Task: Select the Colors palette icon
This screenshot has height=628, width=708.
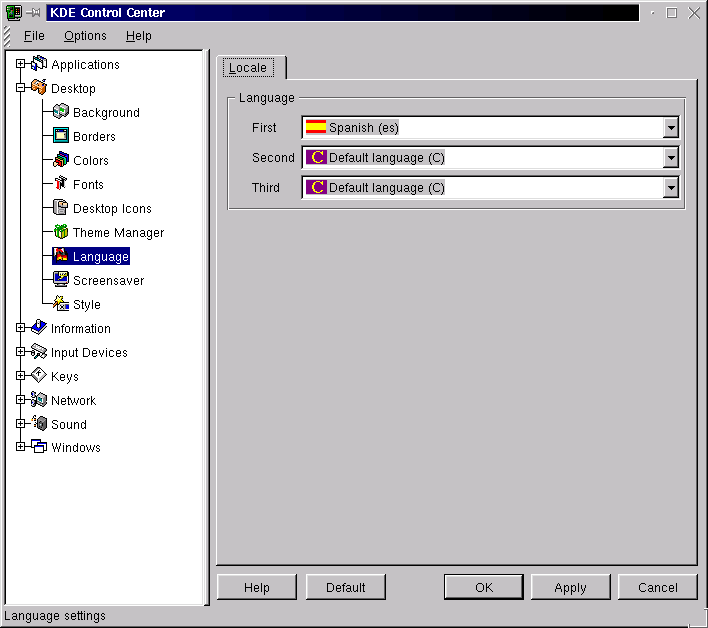Action: (61, 160)
